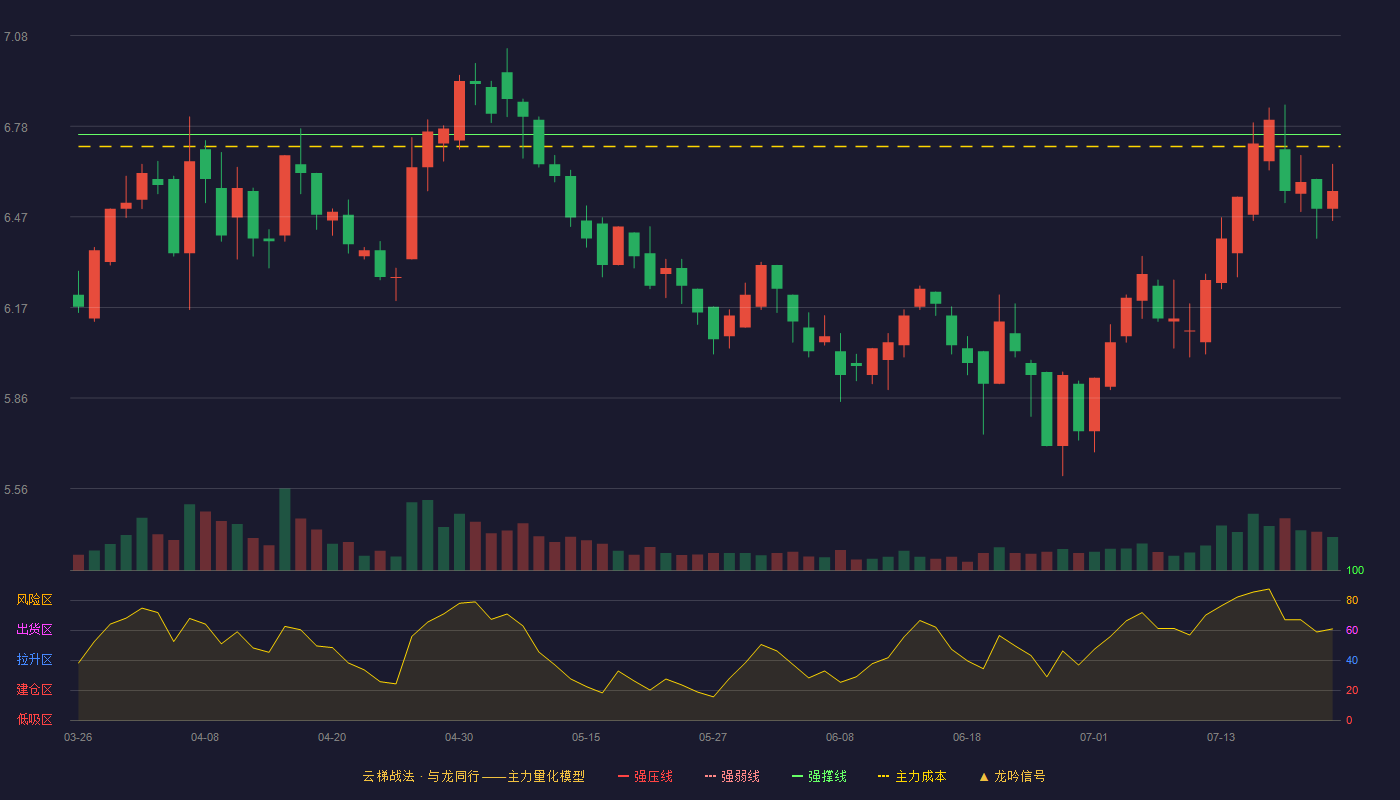Toggle the 主力成本 legend item
This screenshot has width=1400, height=800.
pos(912,776)
